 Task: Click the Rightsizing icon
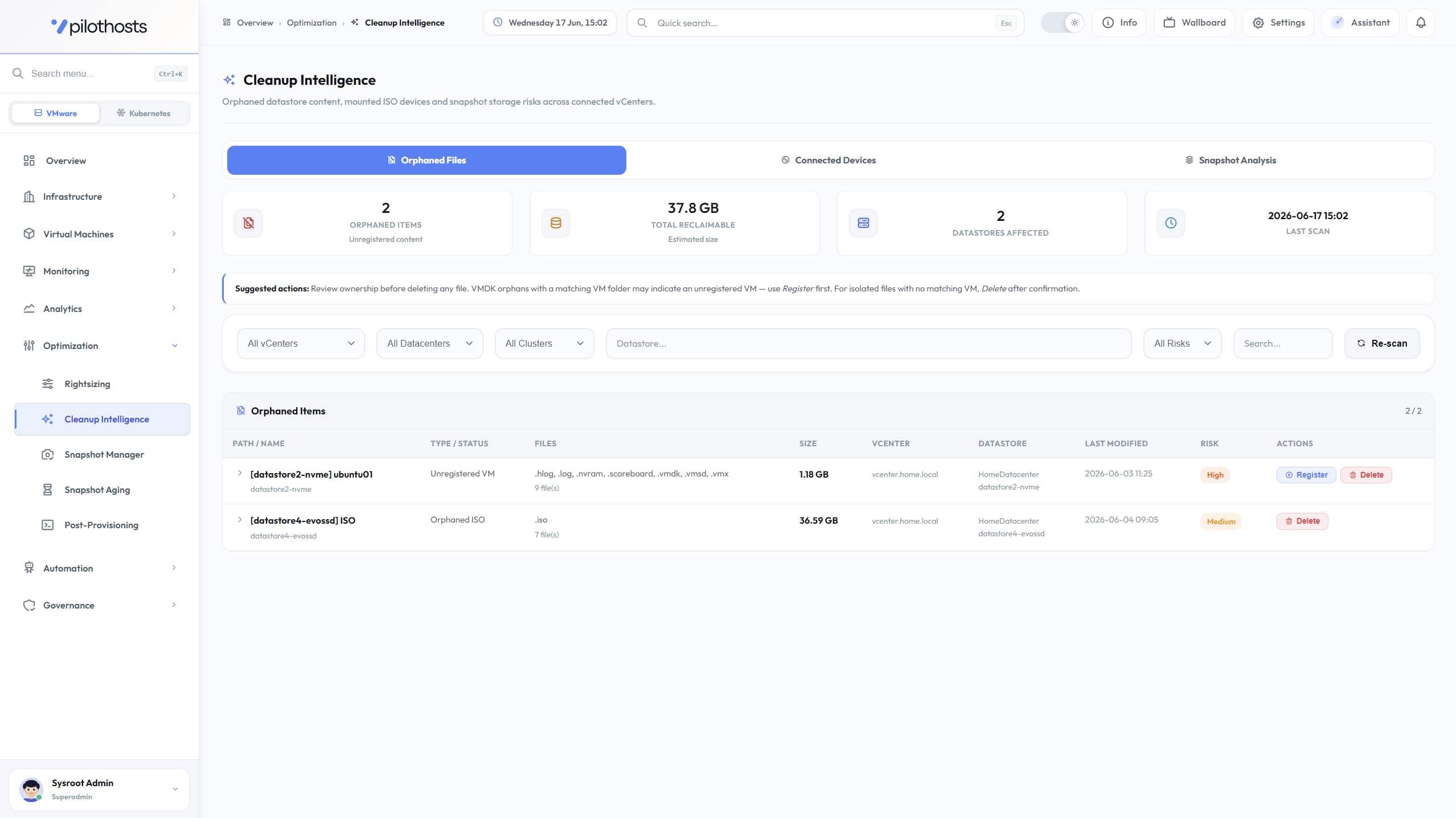point(48,384)
